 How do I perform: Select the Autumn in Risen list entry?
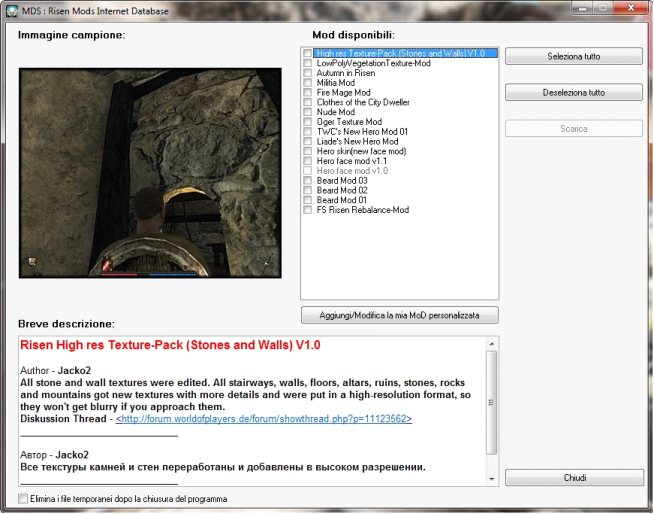coord(346,73)
